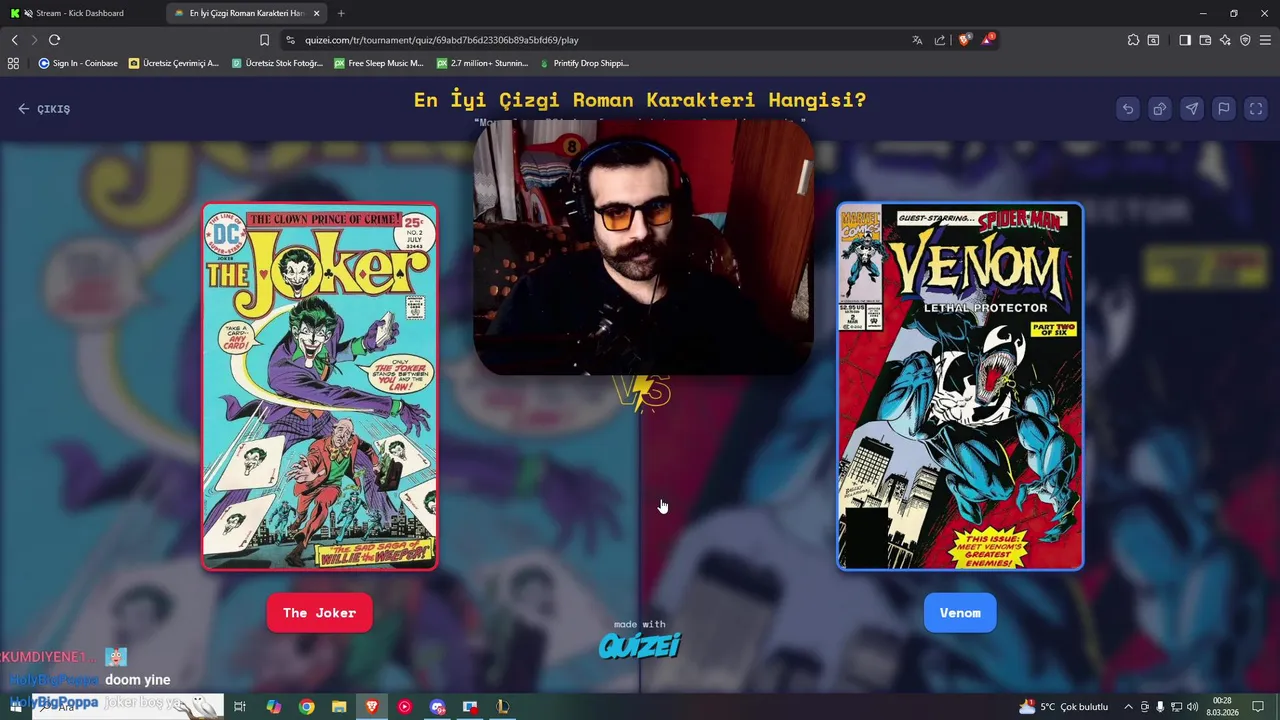The image size is (1280, 720).
Task: Reload the current page
Action: [55, 40]
